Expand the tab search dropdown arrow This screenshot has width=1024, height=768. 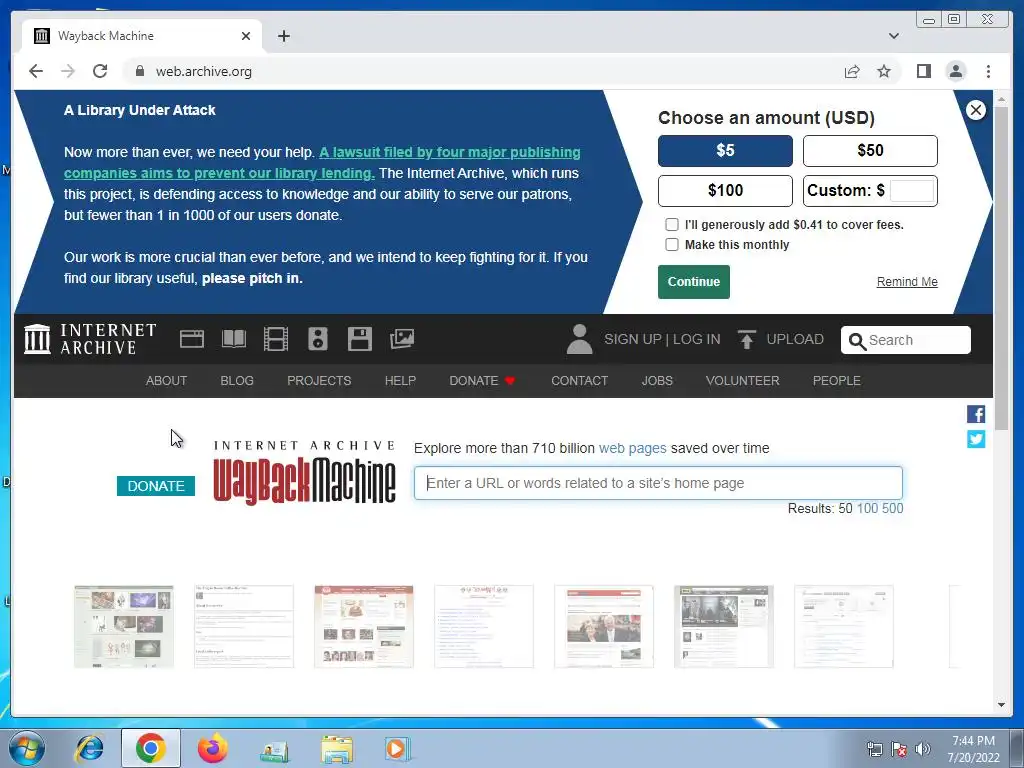(x=893, y=36)
